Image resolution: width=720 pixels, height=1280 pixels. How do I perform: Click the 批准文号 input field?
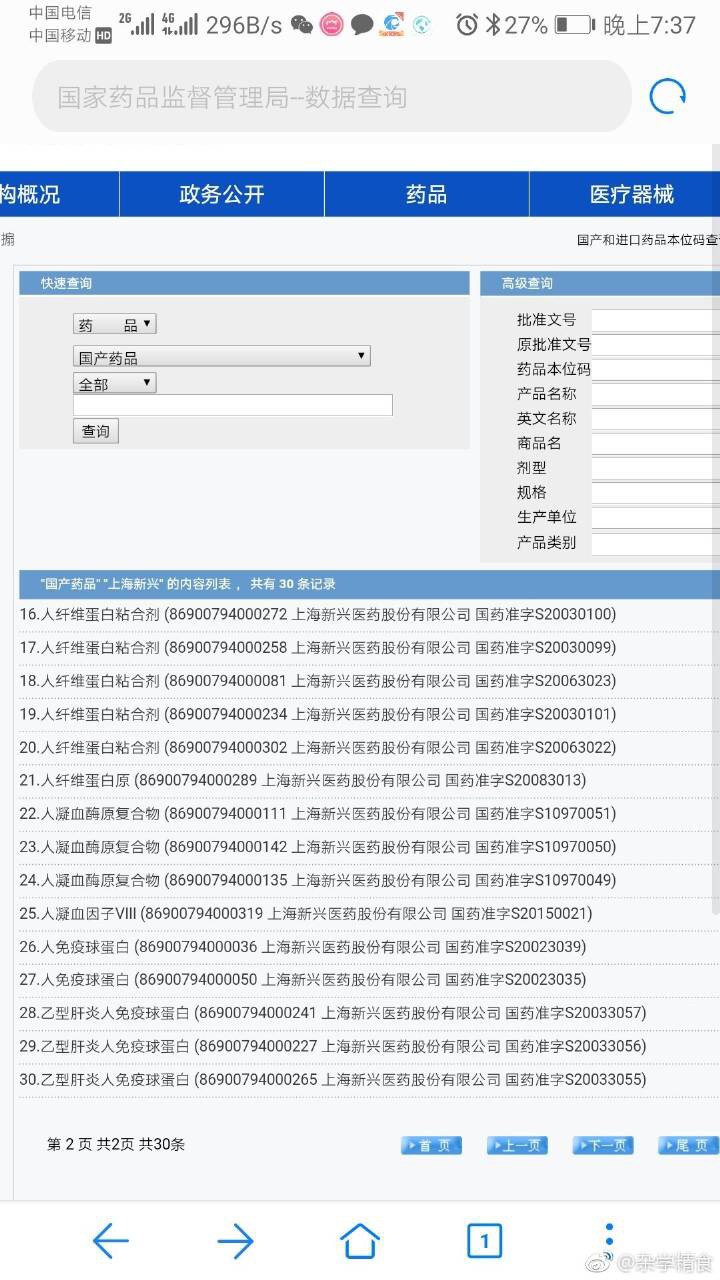click(x=656, y=320)
